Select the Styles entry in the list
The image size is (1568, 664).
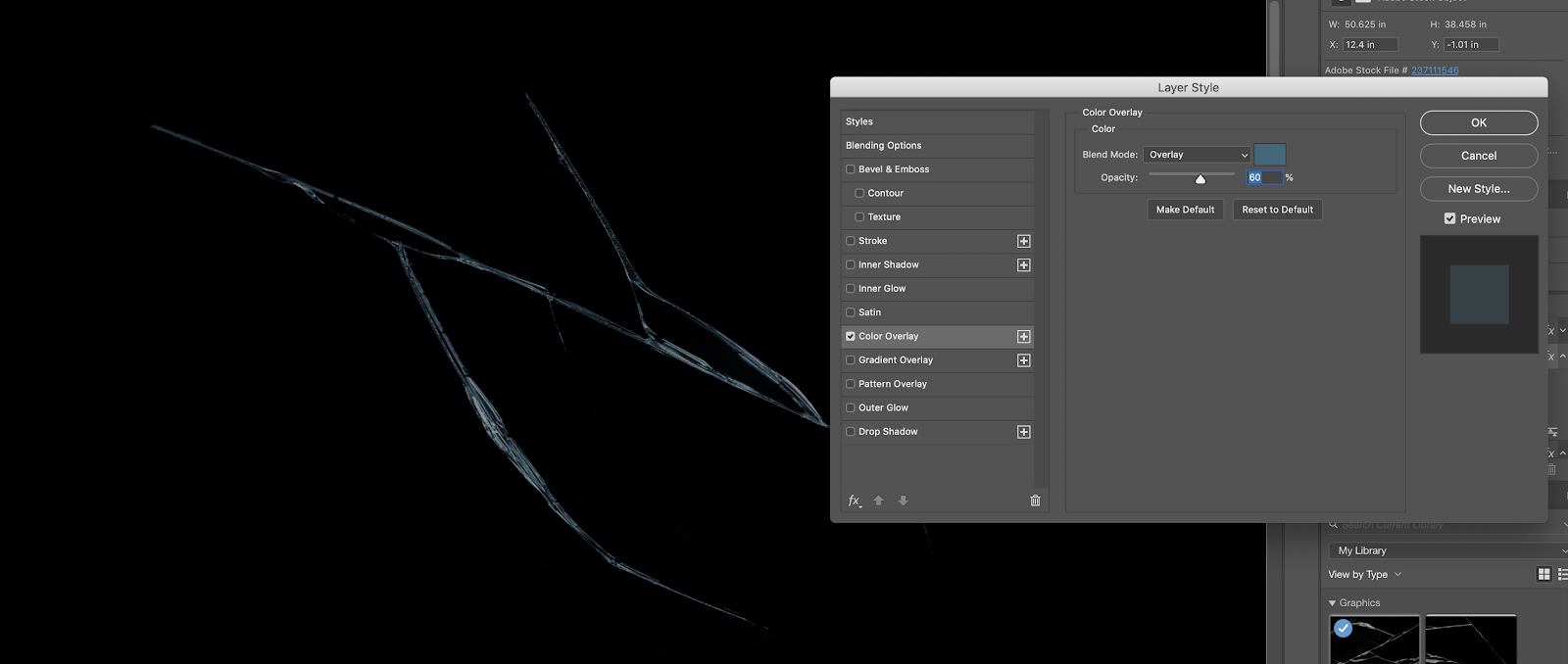[859, 122]
